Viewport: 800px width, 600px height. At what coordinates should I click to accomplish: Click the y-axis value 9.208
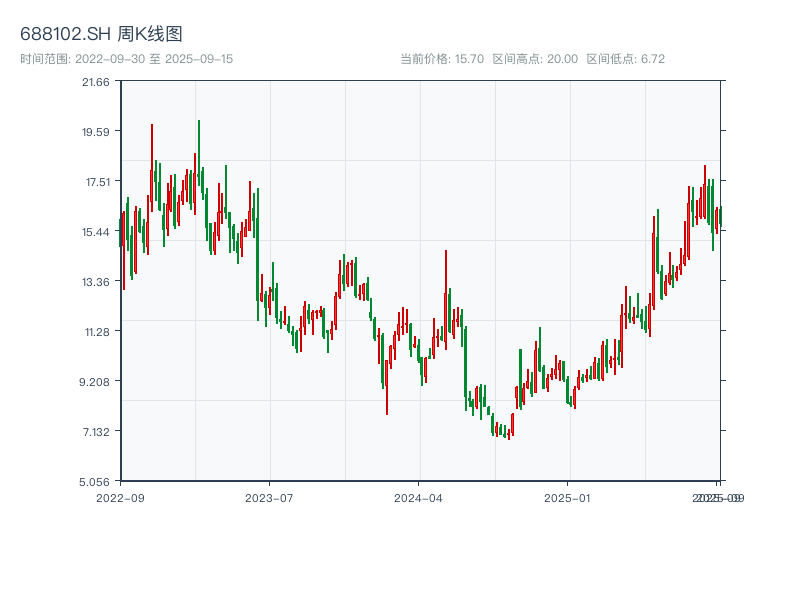pyautogui.click(x=94, y=382)
